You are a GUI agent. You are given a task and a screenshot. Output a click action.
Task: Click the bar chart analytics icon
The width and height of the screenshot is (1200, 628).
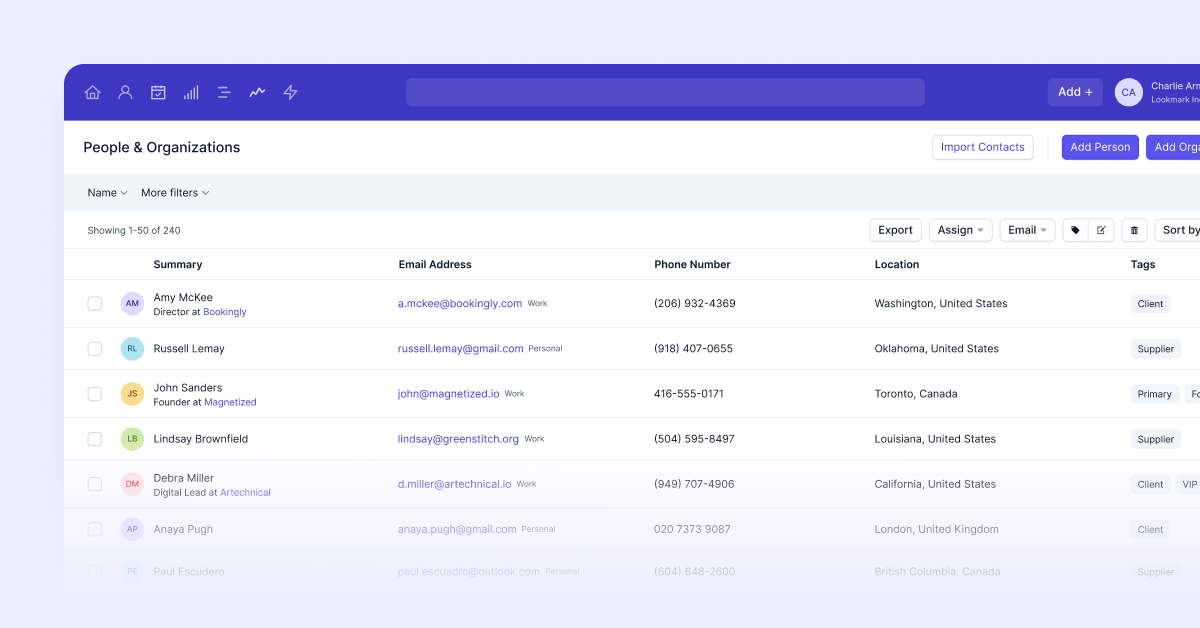click(190, 92)
